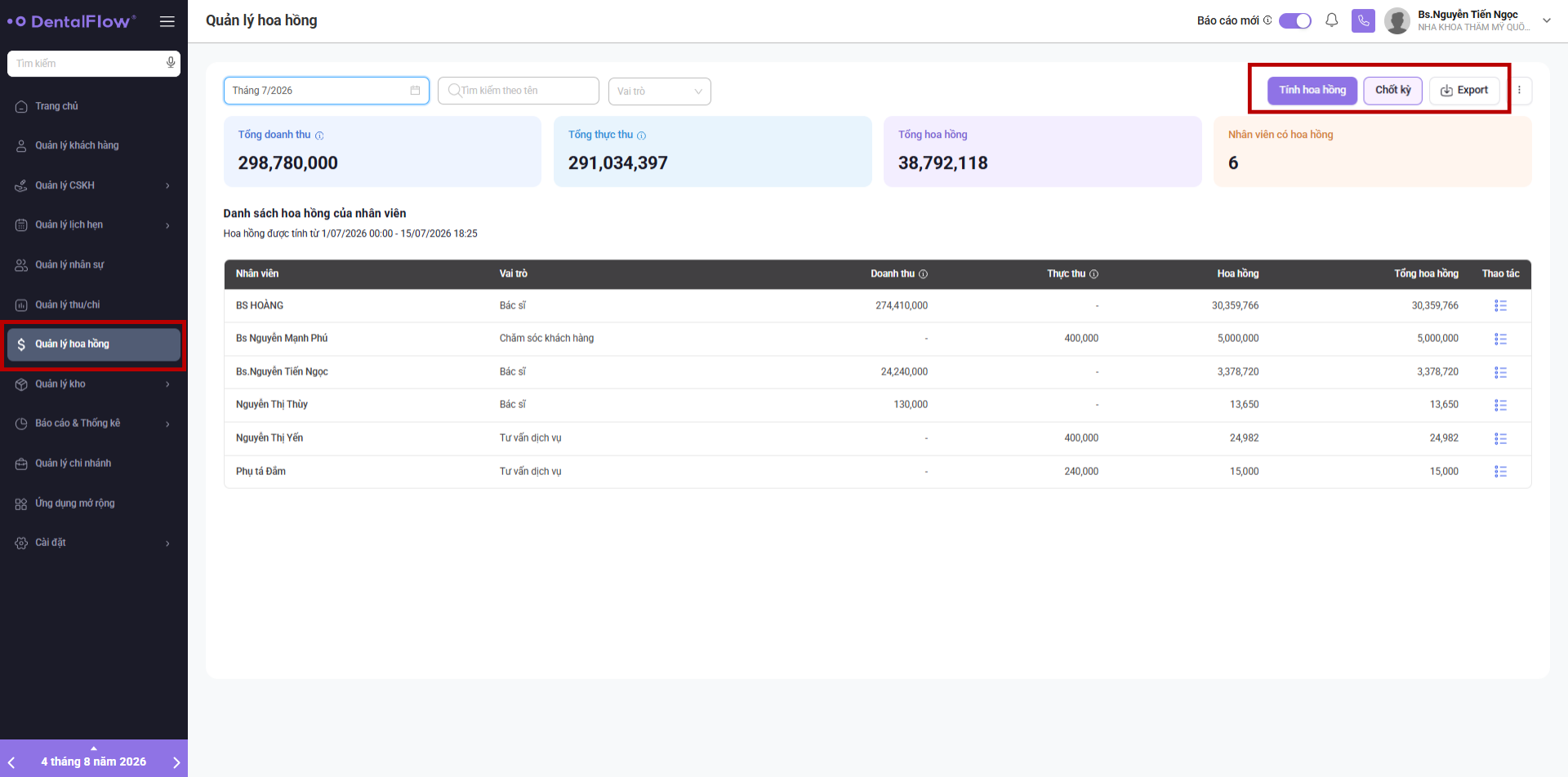Open the Vai trò dropdown filter
1568x777 pixels.
659,91
